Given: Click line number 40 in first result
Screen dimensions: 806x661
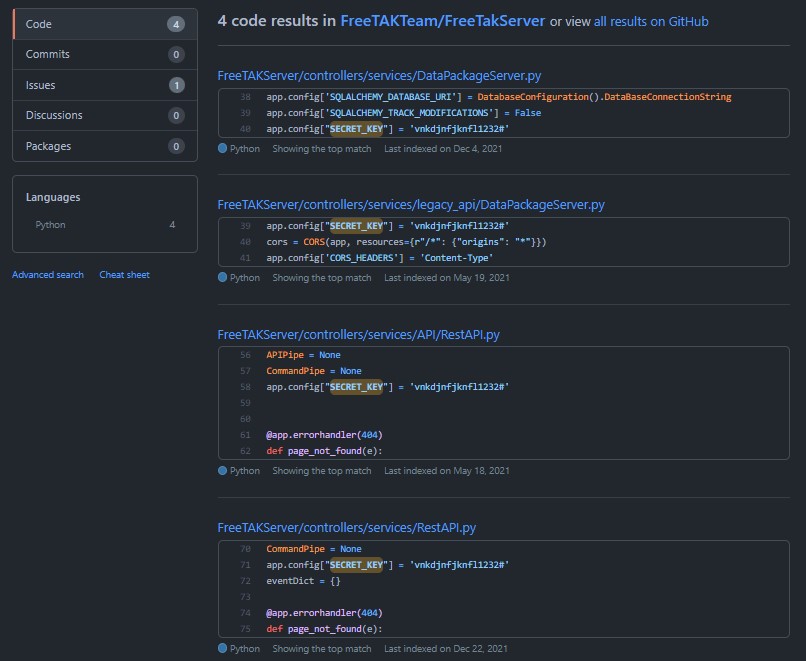Looking at the screenshot, I should 245,129.
